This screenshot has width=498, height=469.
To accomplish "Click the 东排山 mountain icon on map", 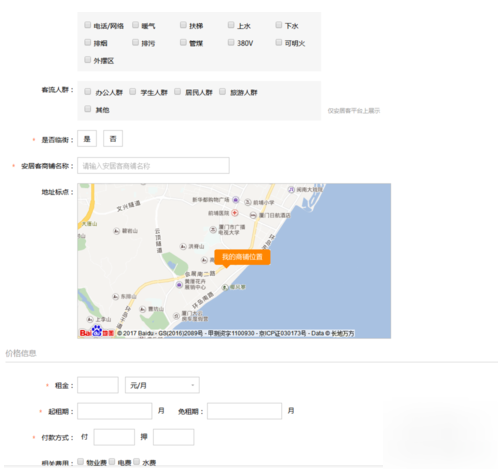I will pyautogui.click(x=115, y=296).
